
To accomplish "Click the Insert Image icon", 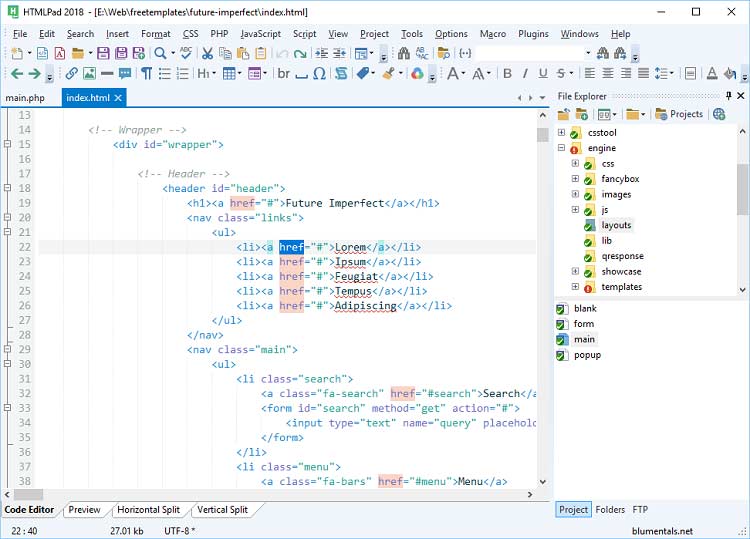I will coord(89,74).
